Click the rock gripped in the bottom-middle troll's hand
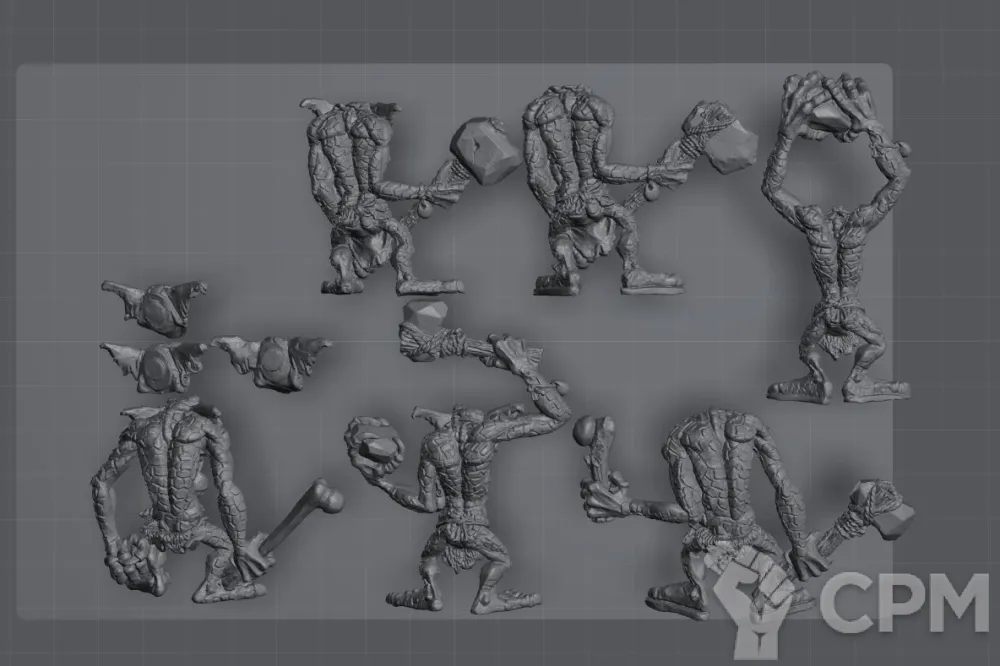 tap(374, 449)
